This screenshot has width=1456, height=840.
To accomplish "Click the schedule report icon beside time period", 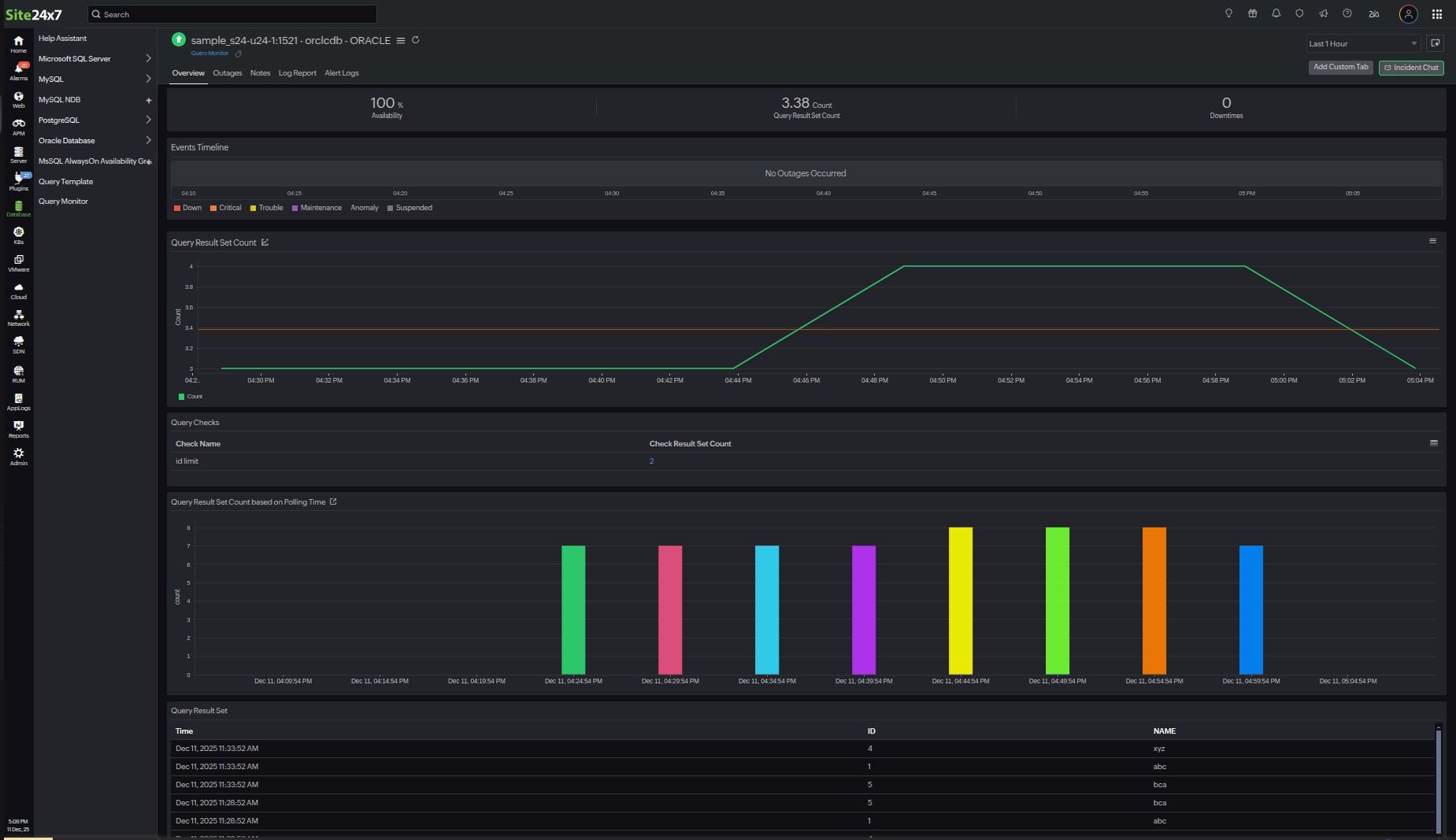I will 1436,43.
